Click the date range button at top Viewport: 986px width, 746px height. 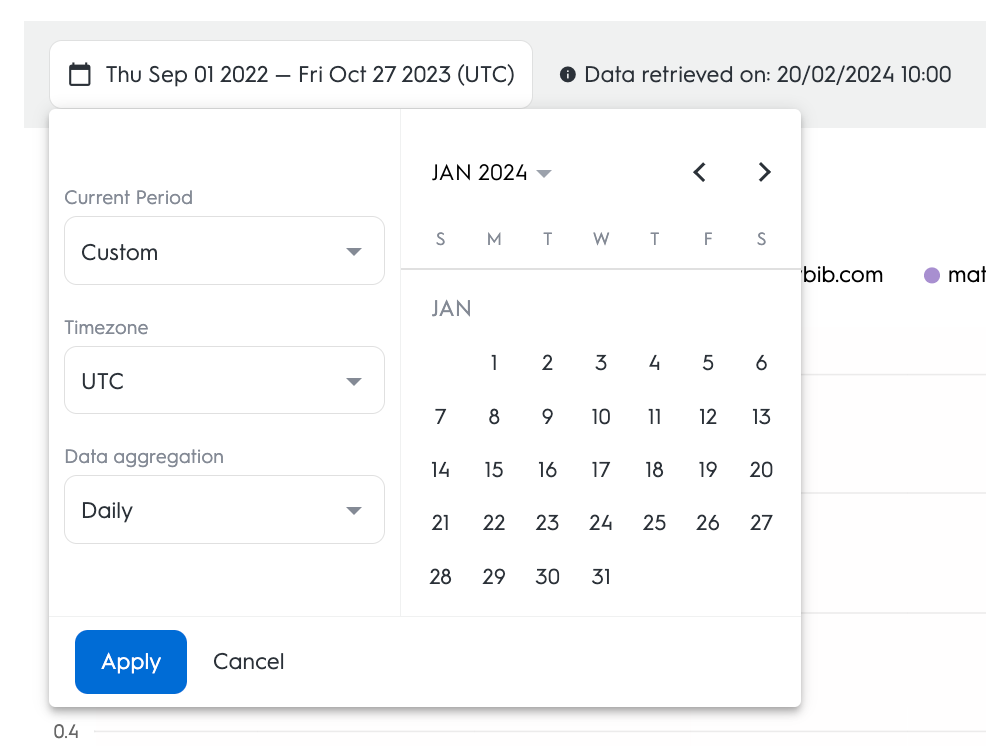point(291,74)
